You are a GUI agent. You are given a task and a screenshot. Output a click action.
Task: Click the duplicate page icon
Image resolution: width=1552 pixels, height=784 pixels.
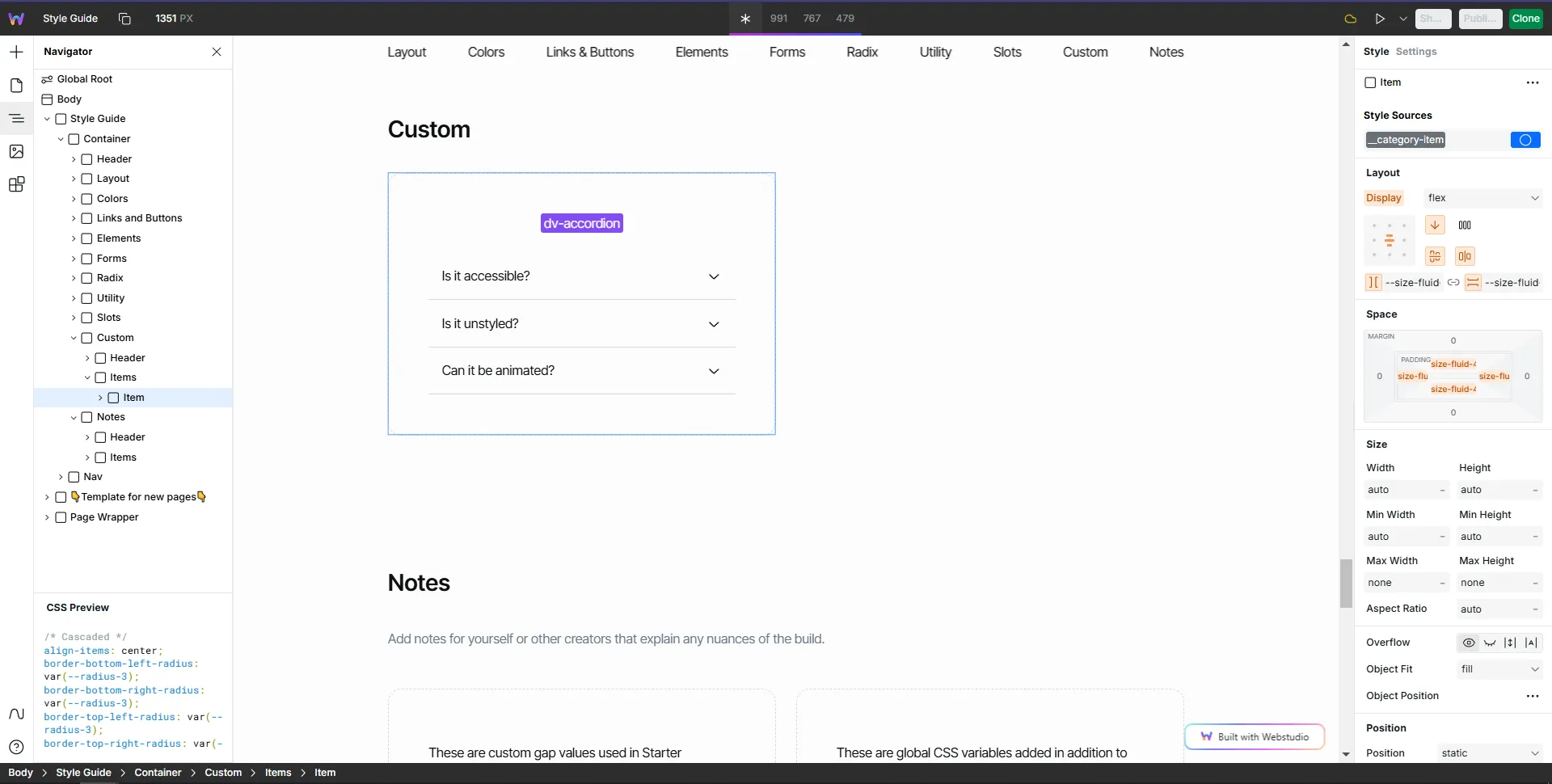pos(124,19)
